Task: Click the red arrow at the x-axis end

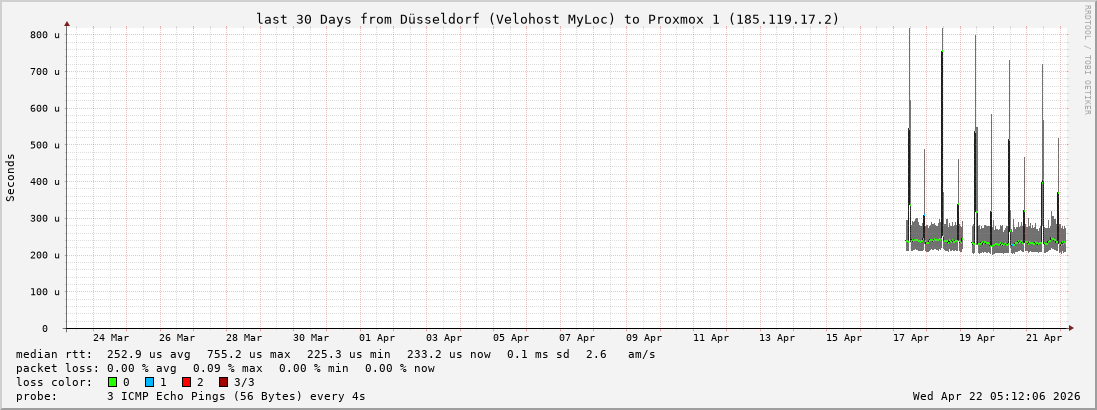Action: [1070, 328]
